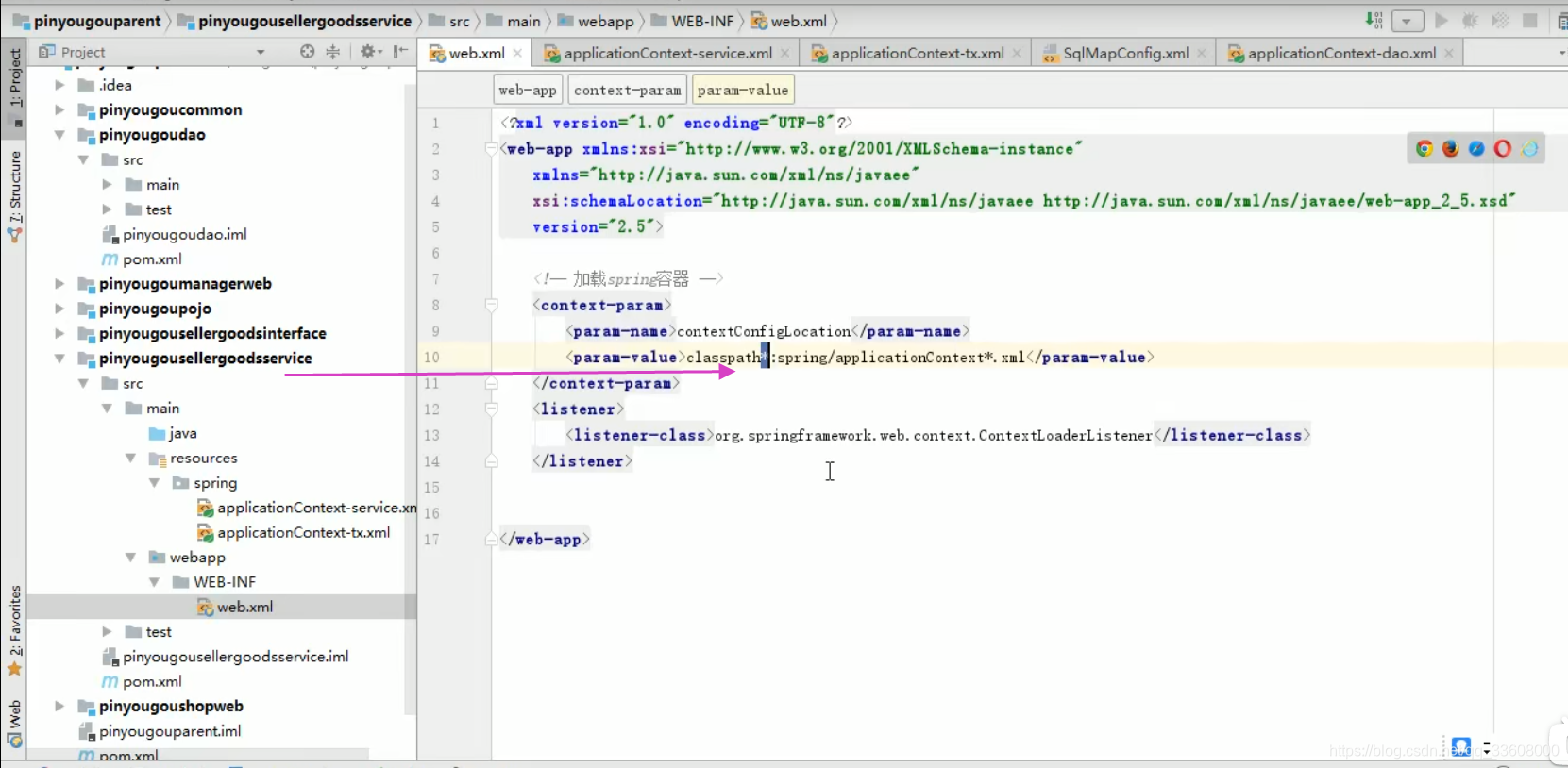Viewport: 1568px width, 768px height.
Task: Expand pinyougousellergoodsinterface module
Action: click(x=59, y=333)
